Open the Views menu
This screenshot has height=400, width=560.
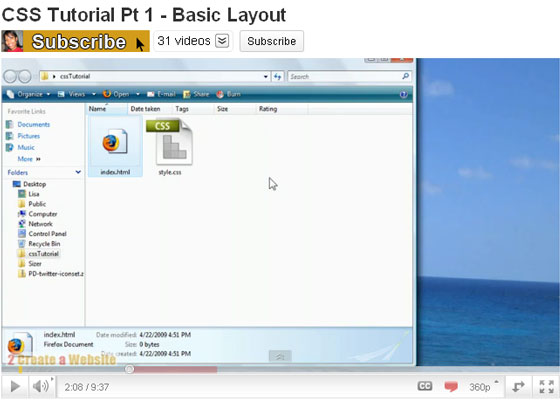72,94
